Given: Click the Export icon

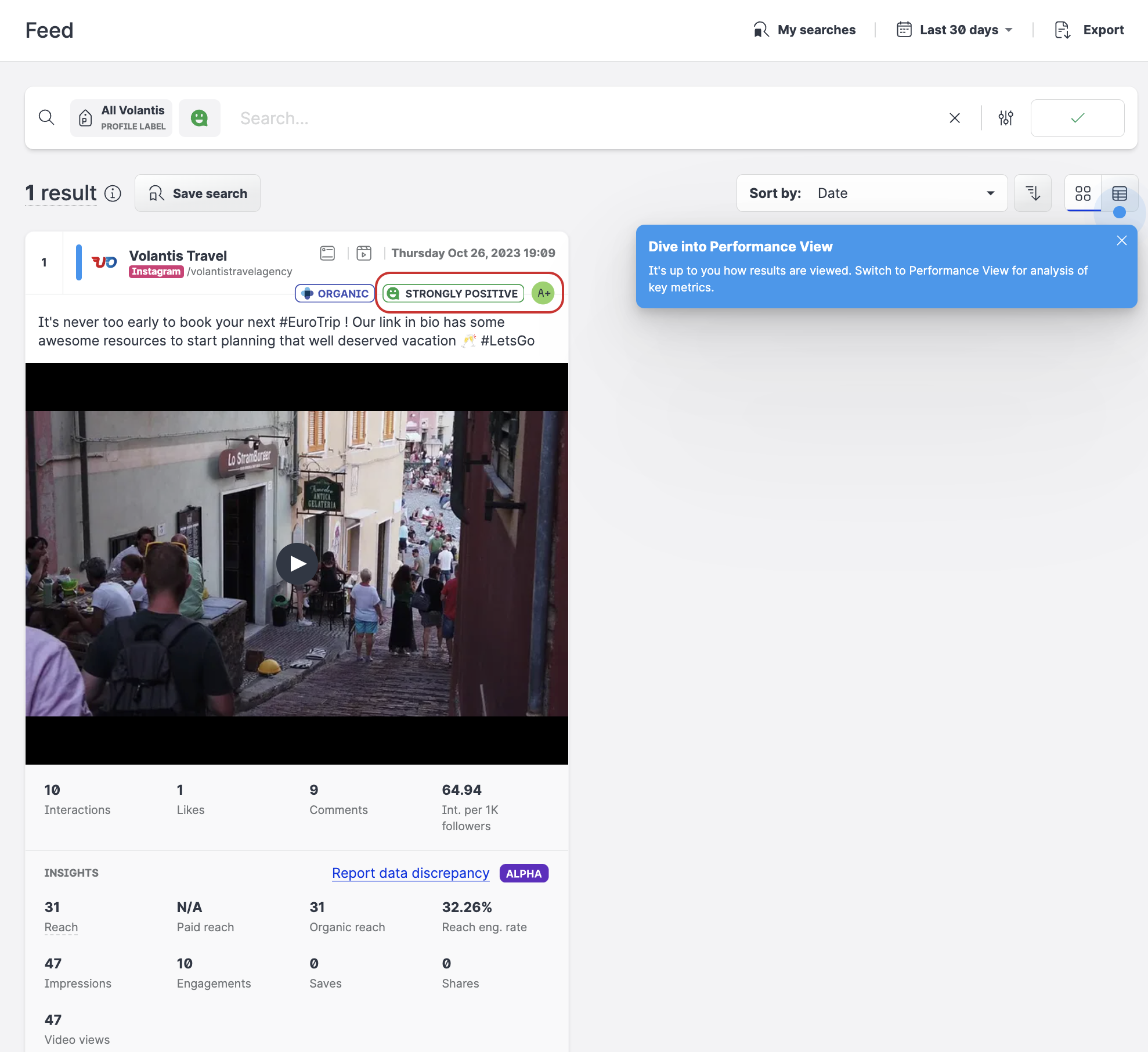Looking at the screenshot, I should point(1062,30).
